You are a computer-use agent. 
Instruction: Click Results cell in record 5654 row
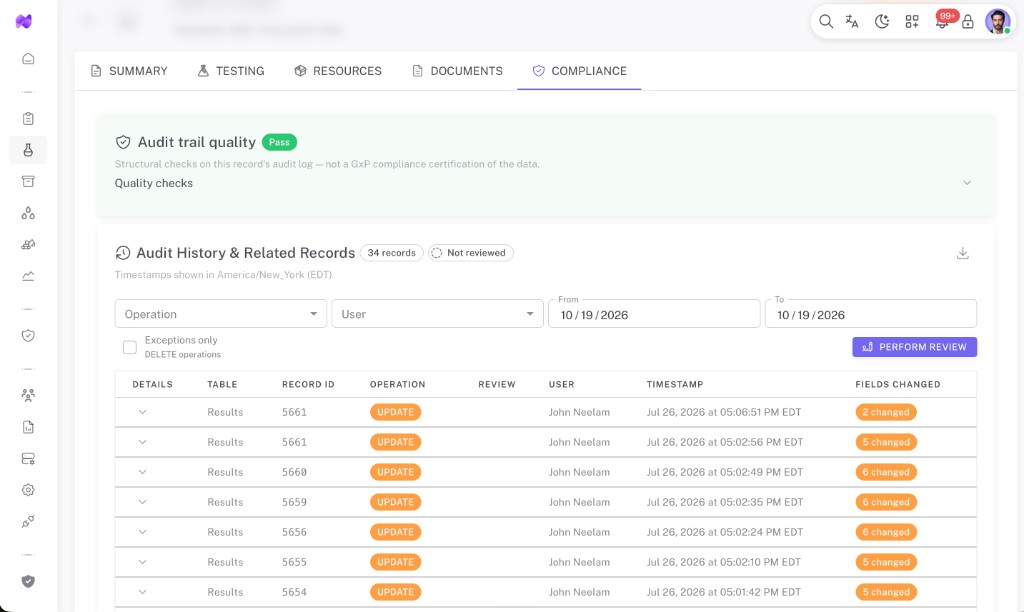tap(225, 592)
